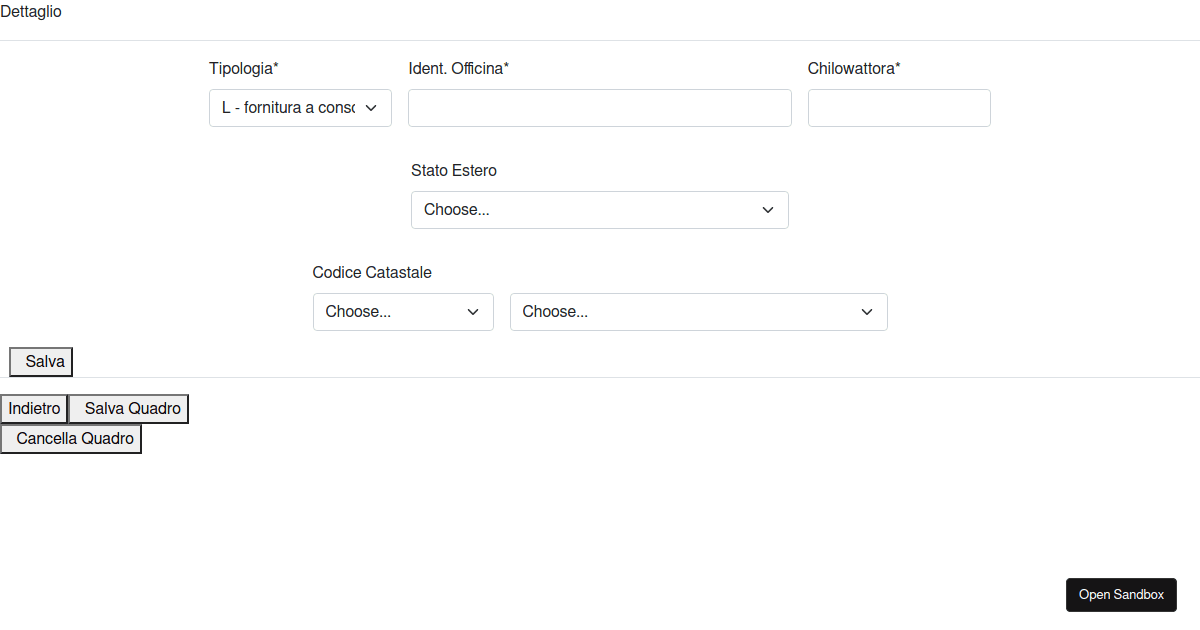
Task: Click the Codice Catastale label
Action: point(372,273)
